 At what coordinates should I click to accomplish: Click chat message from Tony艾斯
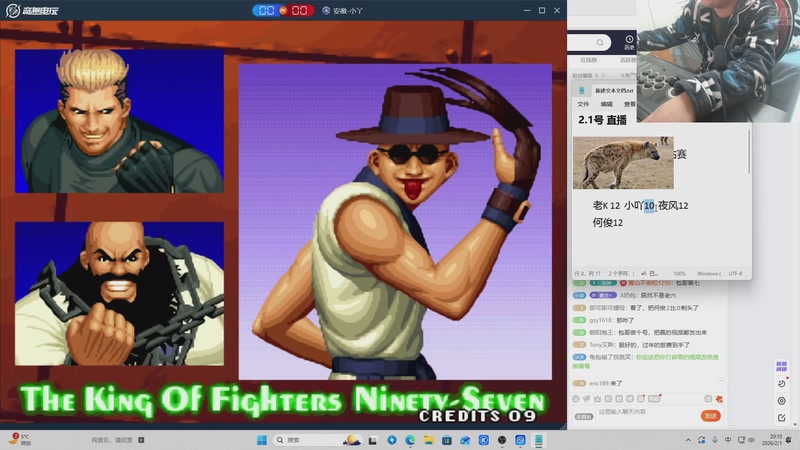pyautogui.click(x=631, y=345)
